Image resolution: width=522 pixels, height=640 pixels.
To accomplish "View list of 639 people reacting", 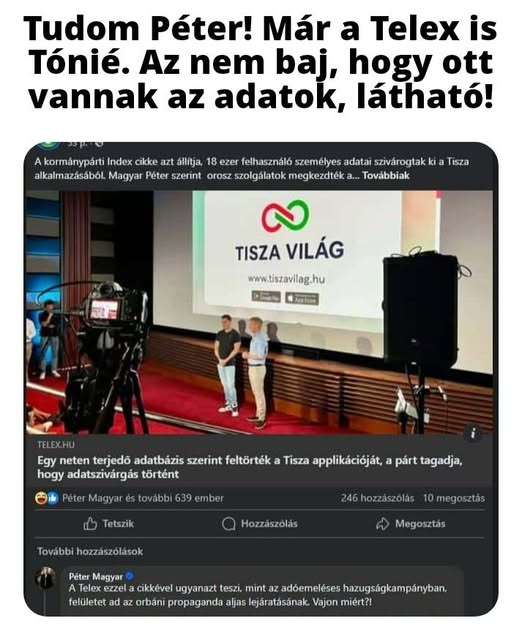I will click(x=143, y=498).
